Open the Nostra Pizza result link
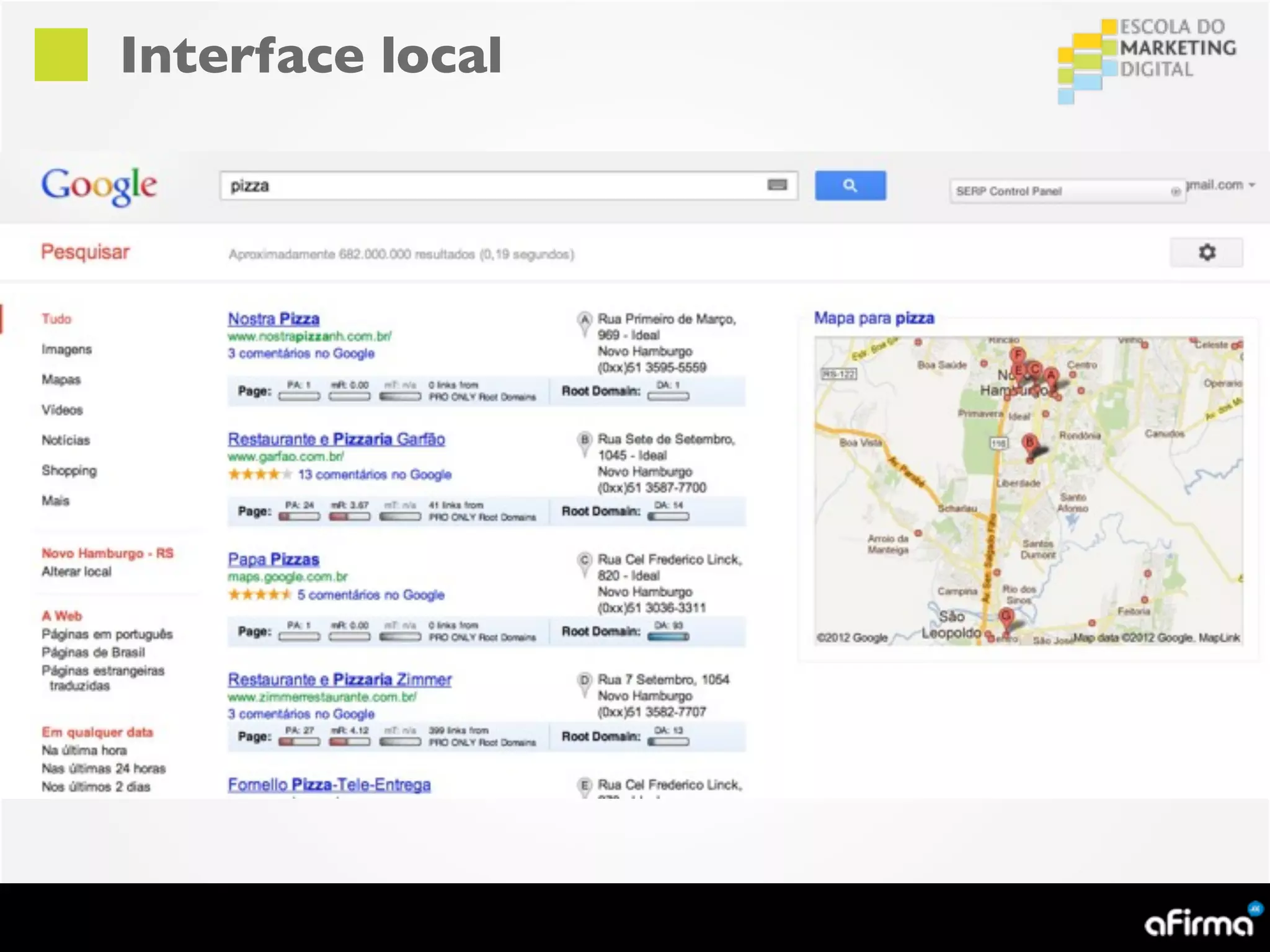Image resolution: width=1270 pixels, height=952 pixels. click(x=273, y=319)
